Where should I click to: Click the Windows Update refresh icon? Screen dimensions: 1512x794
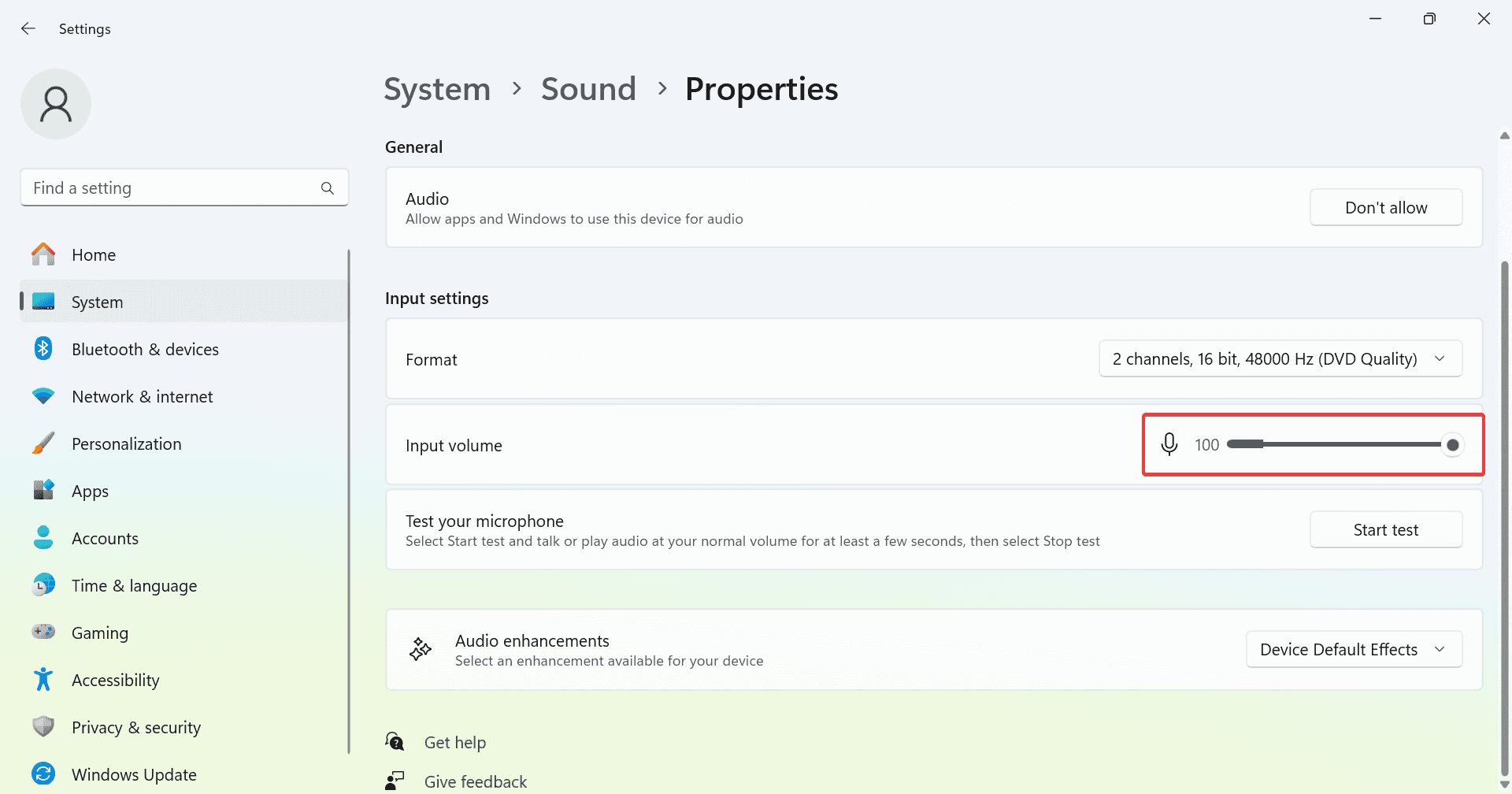[x=43, y=774]
